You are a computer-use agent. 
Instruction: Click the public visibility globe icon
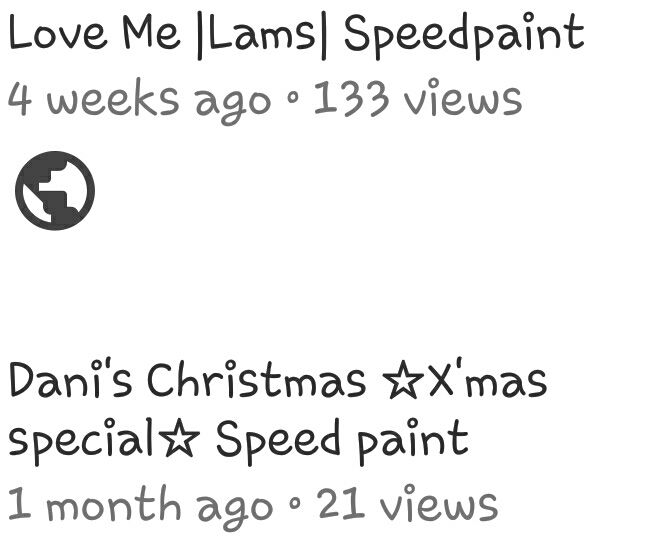point(55,191)
